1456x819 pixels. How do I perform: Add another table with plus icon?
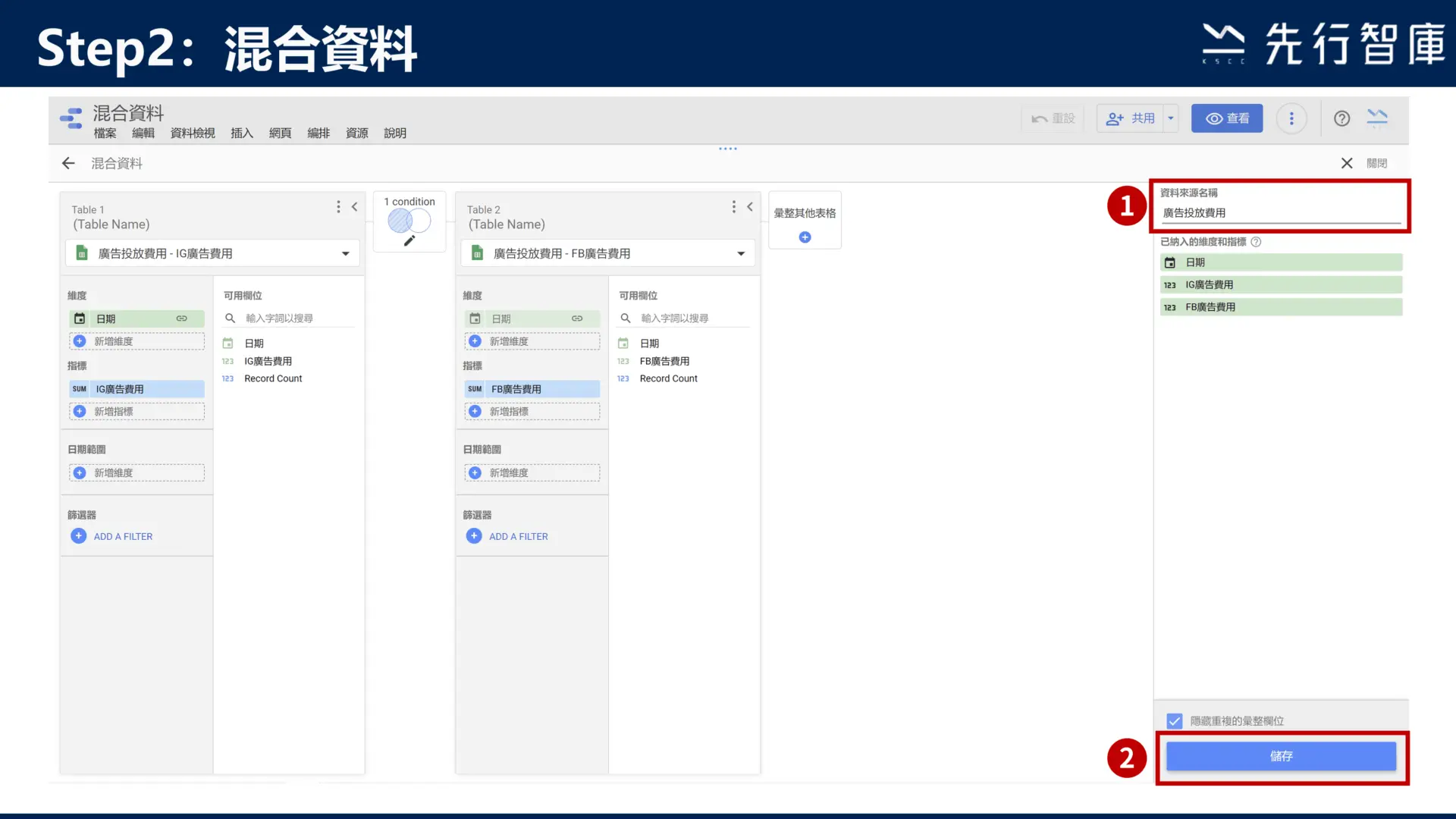point(805,237)
